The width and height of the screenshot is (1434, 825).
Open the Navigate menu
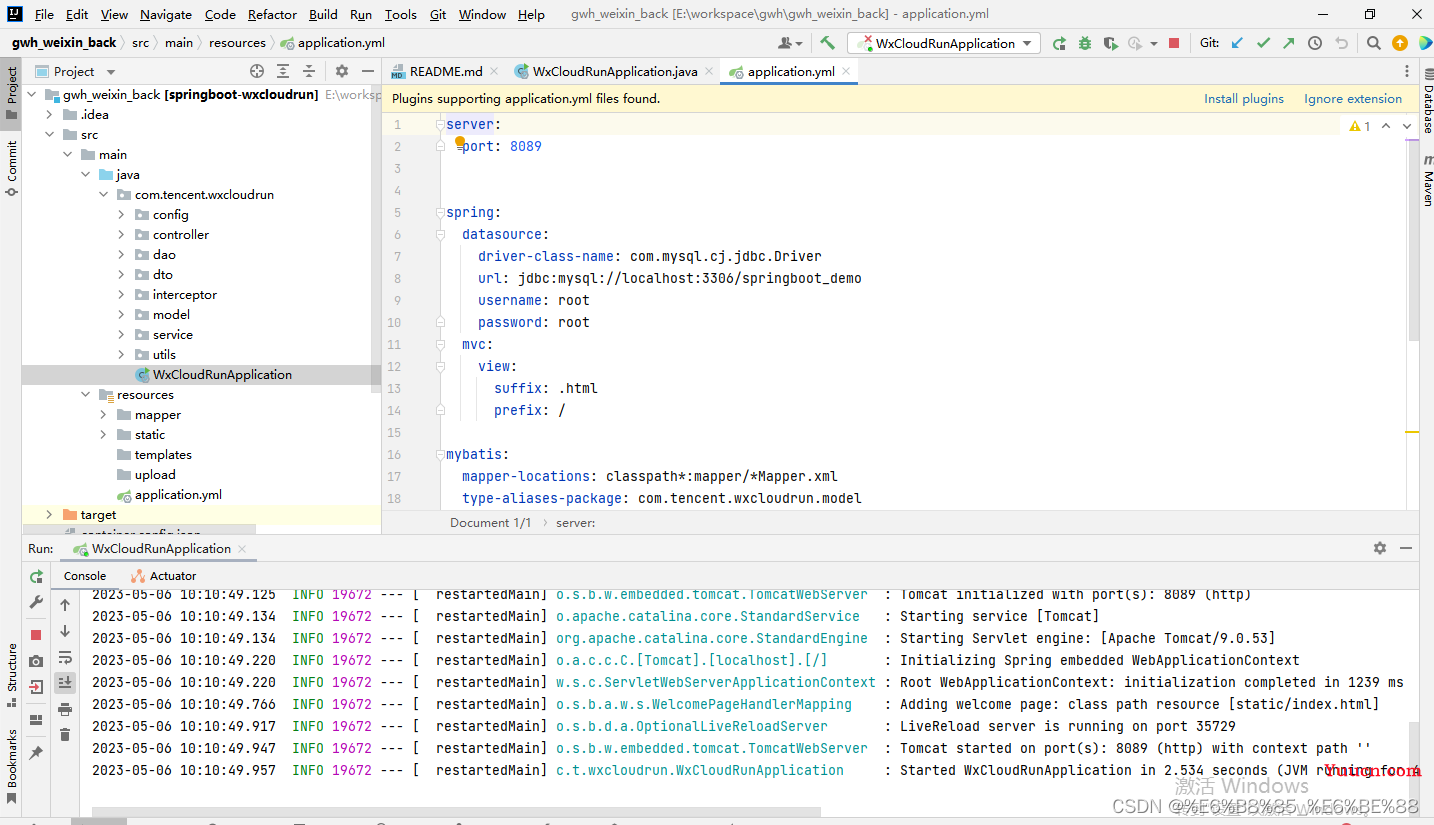(x=166, y=14)
